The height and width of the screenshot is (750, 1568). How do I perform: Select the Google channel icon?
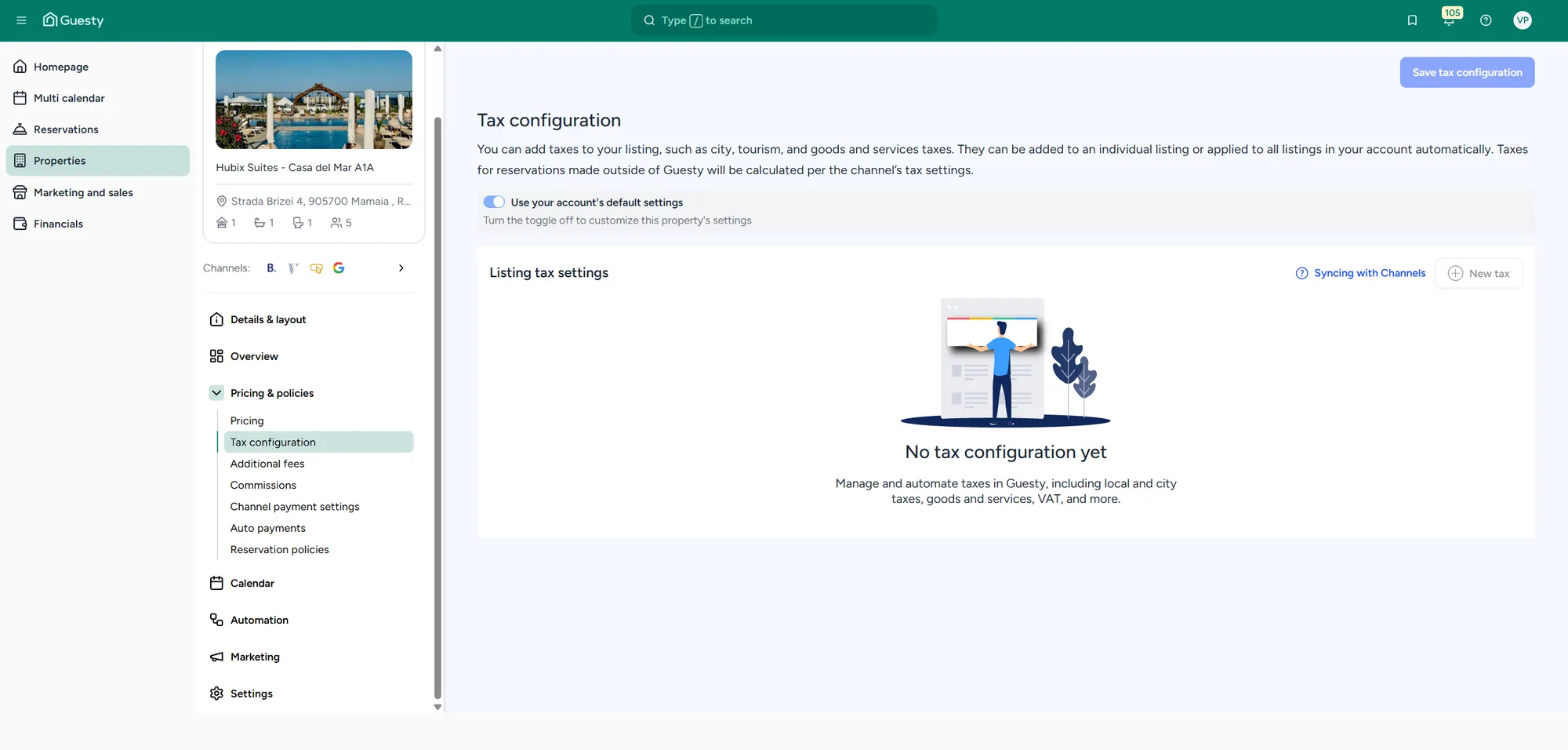[x=339, y=268]
